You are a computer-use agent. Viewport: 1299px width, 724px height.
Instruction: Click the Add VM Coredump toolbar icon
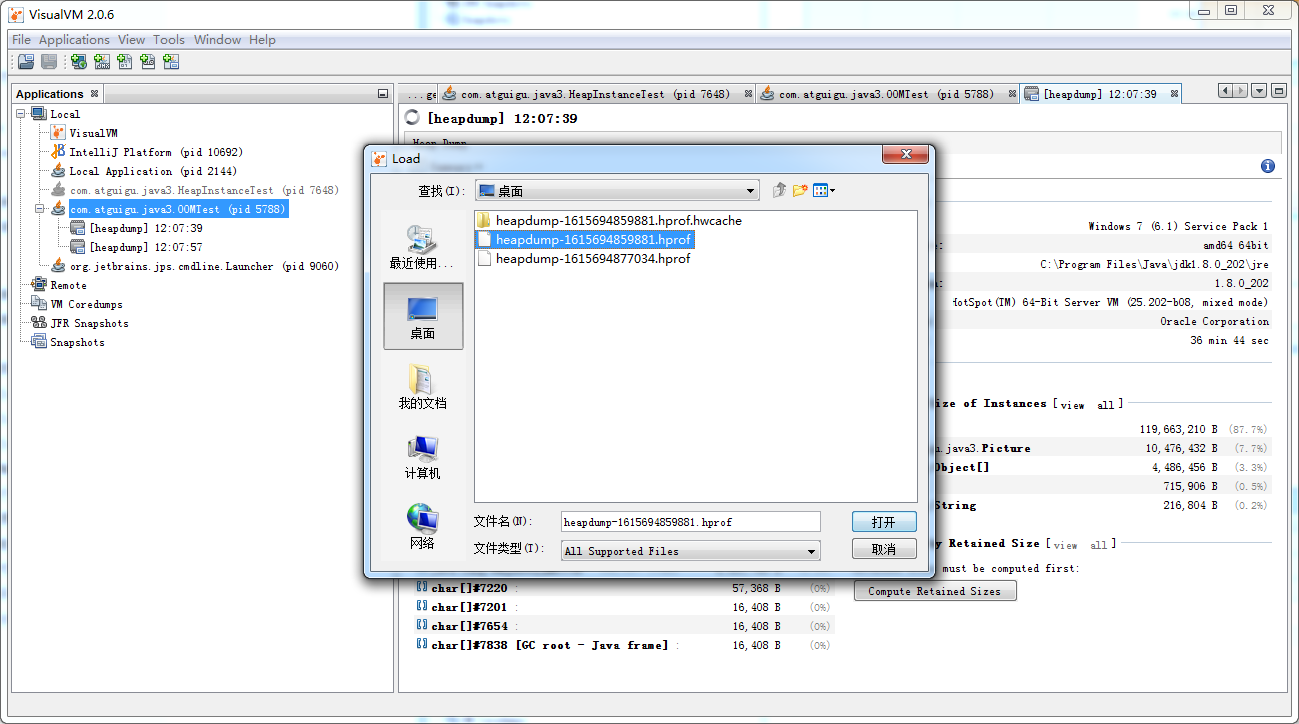pos(124,62)
